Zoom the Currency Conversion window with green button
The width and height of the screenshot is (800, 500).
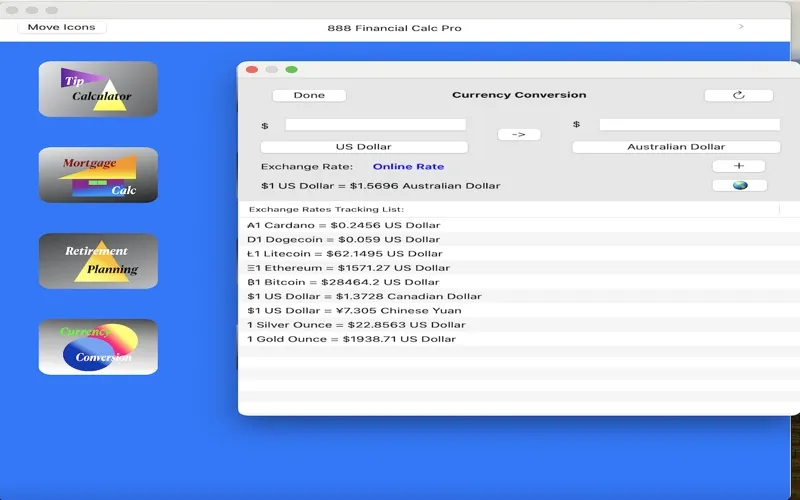tap(291, 69)
